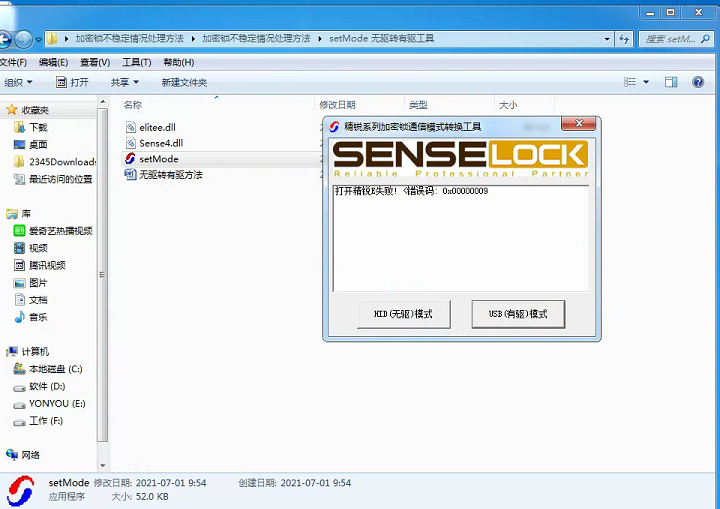Click the sidebar scrollbar down arrow
This screenshot has height=509, width=720.
[103, 465]
